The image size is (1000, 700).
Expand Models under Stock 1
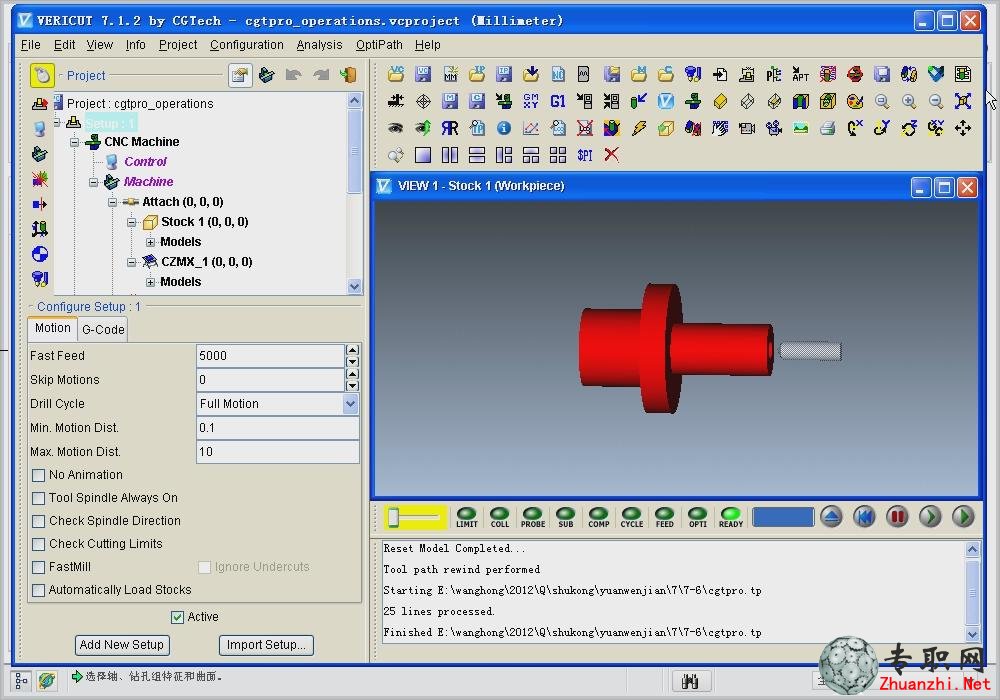151,242
